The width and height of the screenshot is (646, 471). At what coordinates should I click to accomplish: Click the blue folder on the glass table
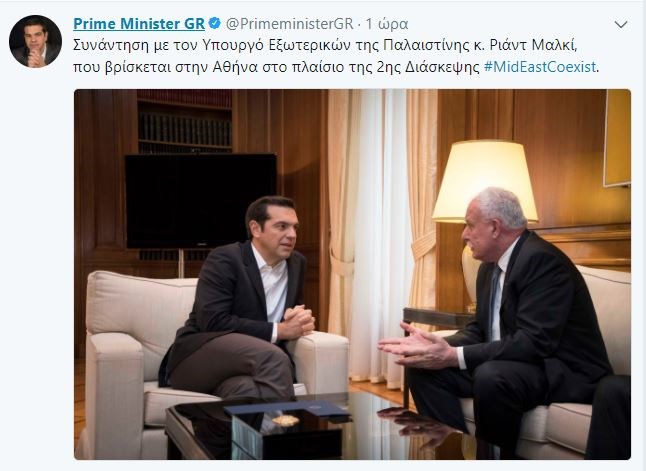click(x=287, y=408)
